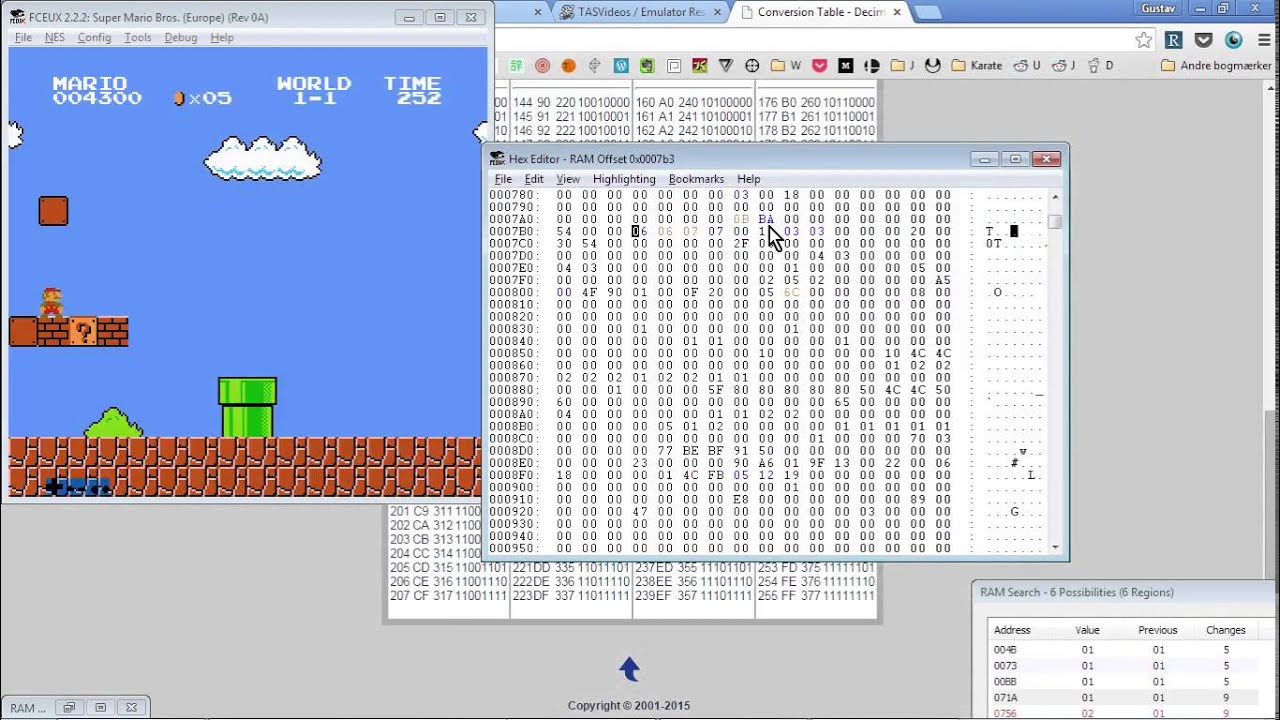Click the Gustav profile button

coord(1158,8)
